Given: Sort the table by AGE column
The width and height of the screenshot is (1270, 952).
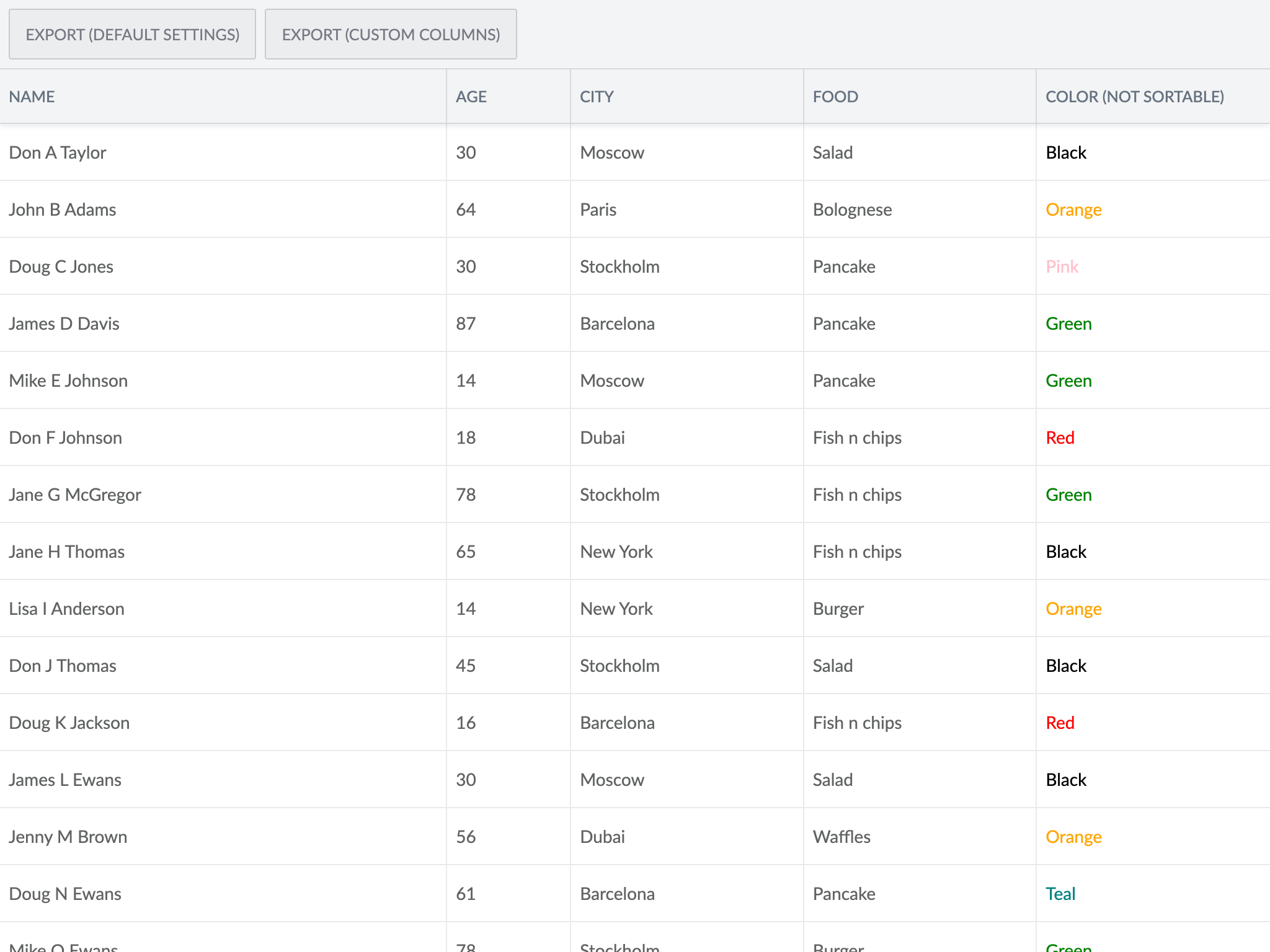Looking at the screenshot, I should pos(471,96).
